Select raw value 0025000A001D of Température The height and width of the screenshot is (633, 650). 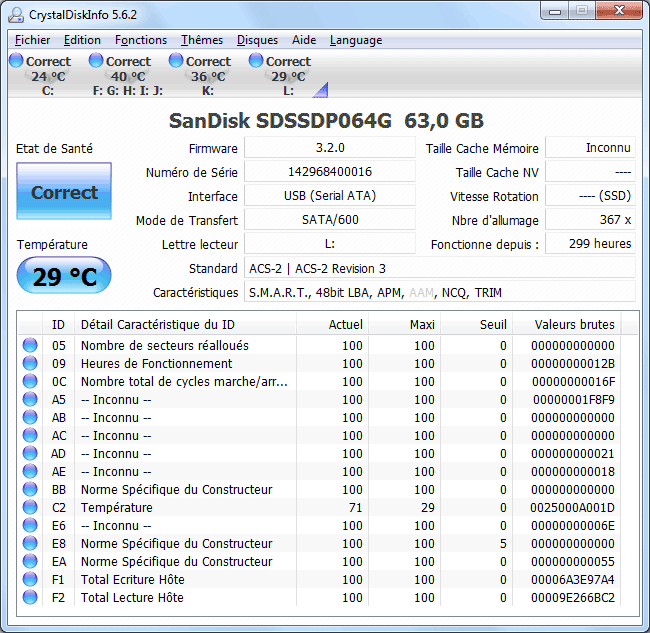(572, 507)
